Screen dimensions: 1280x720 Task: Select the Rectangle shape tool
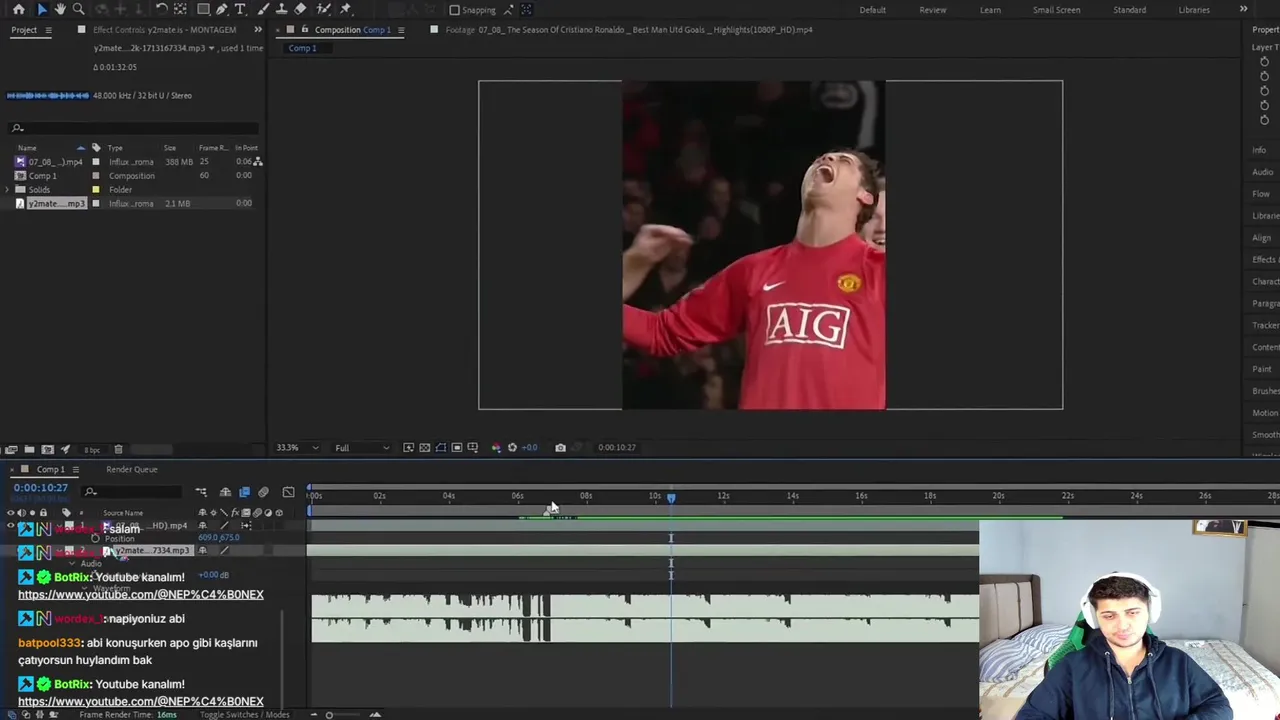click(203, 9)
